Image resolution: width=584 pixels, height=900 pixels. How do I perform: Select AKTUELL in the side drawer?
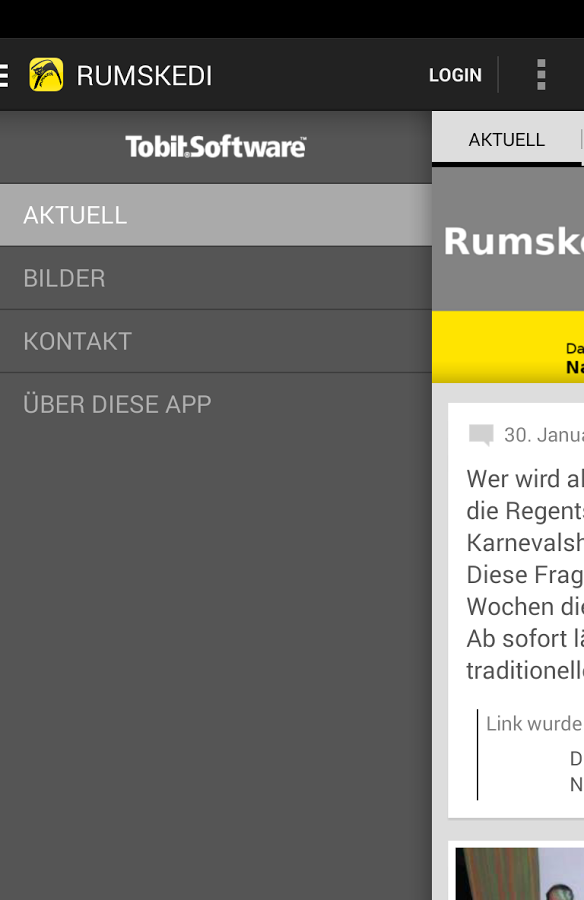(x=216, y=215)
